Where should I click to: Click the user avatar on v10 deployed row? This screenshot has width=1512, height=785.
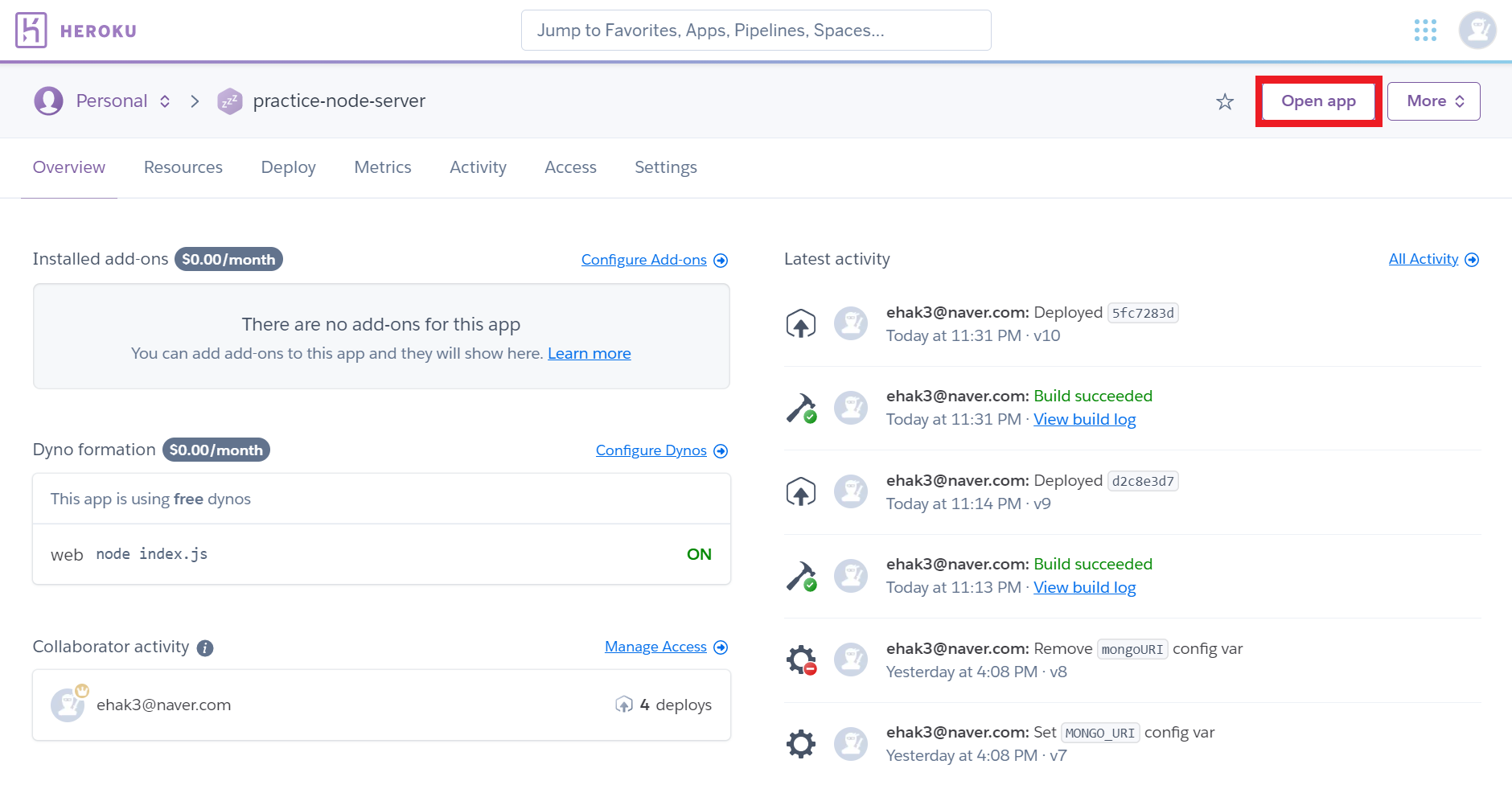pos(850,324)
